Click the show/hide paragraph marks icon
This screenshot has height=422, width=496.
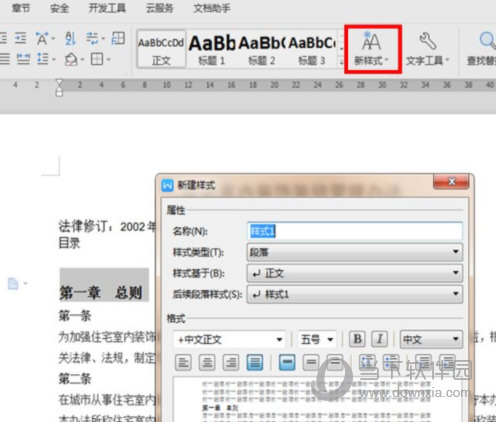point(92,38)
